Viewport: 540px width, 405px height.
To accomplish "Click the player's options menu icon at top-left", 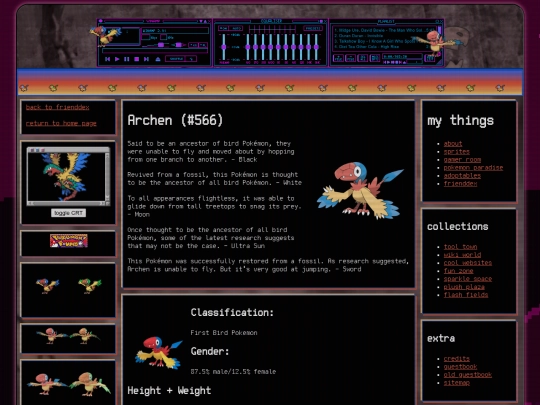I will 100,21.
